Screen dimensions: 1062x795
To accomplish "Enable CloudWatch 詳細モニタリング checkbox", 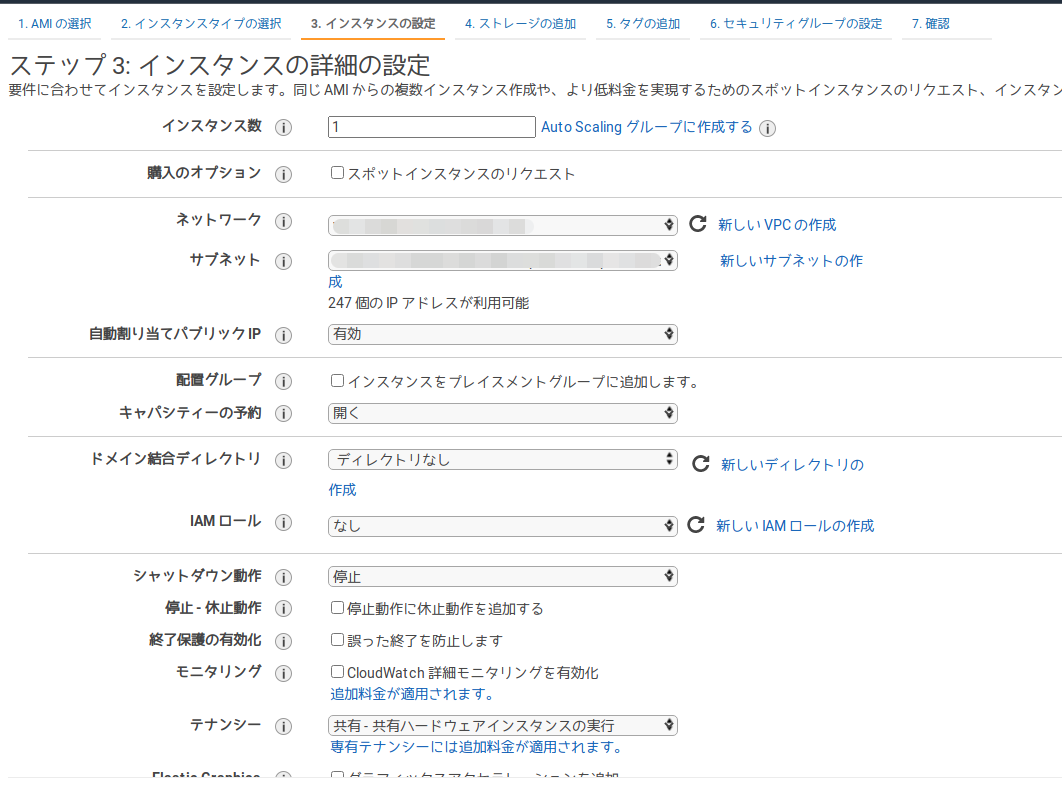I will pyautogui.click(x=337, y=672).
